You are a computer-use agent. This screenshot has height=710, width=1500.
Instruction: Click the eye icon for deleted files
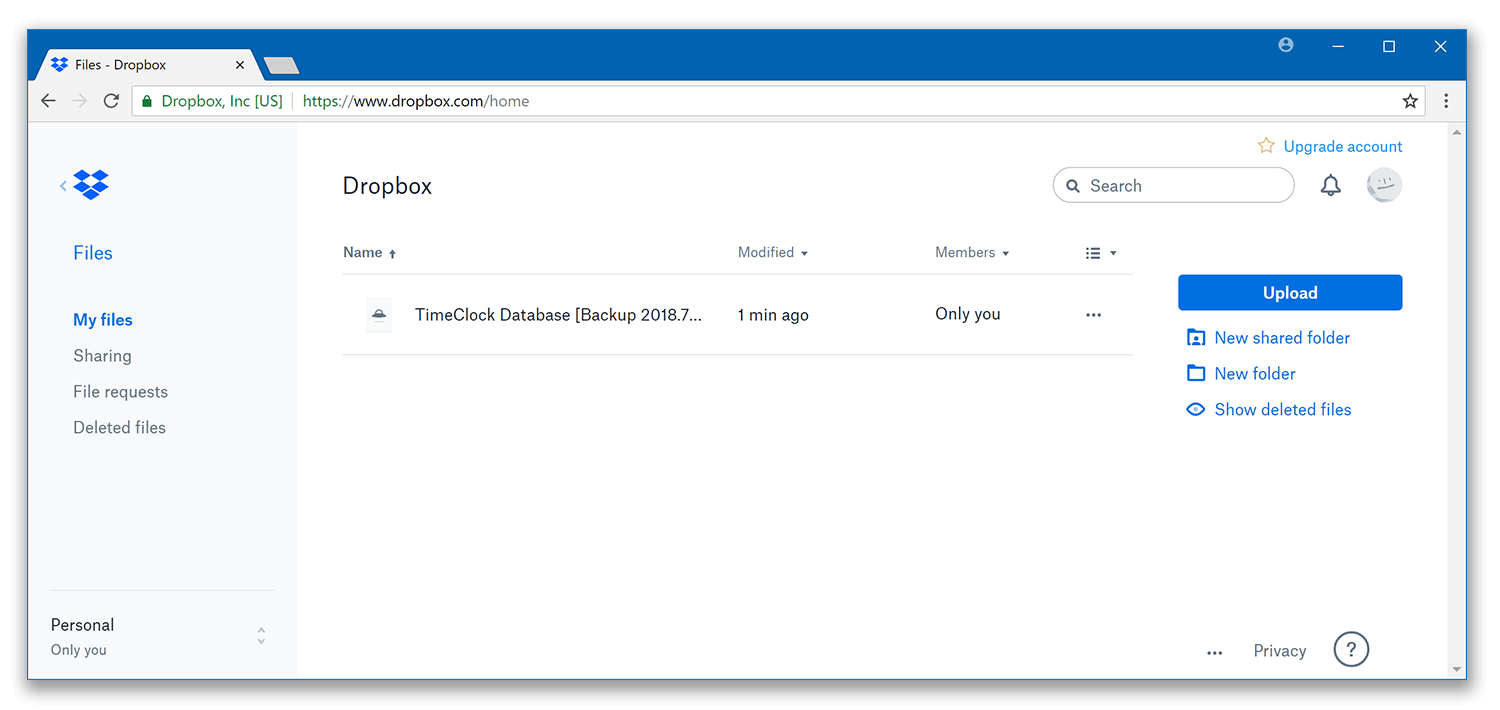pos(1195,409)
